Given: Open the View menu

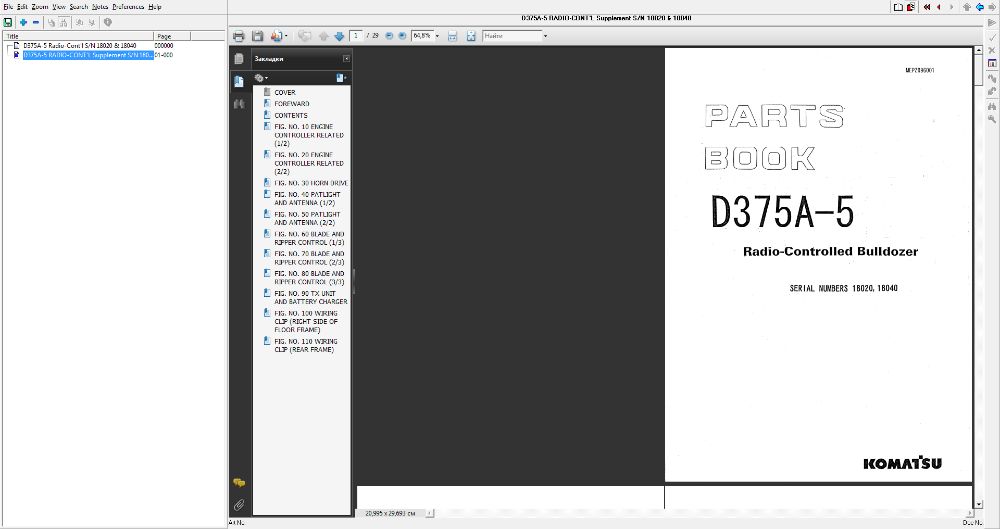Looking at the screenshot, I should click(x=59, y=6).
